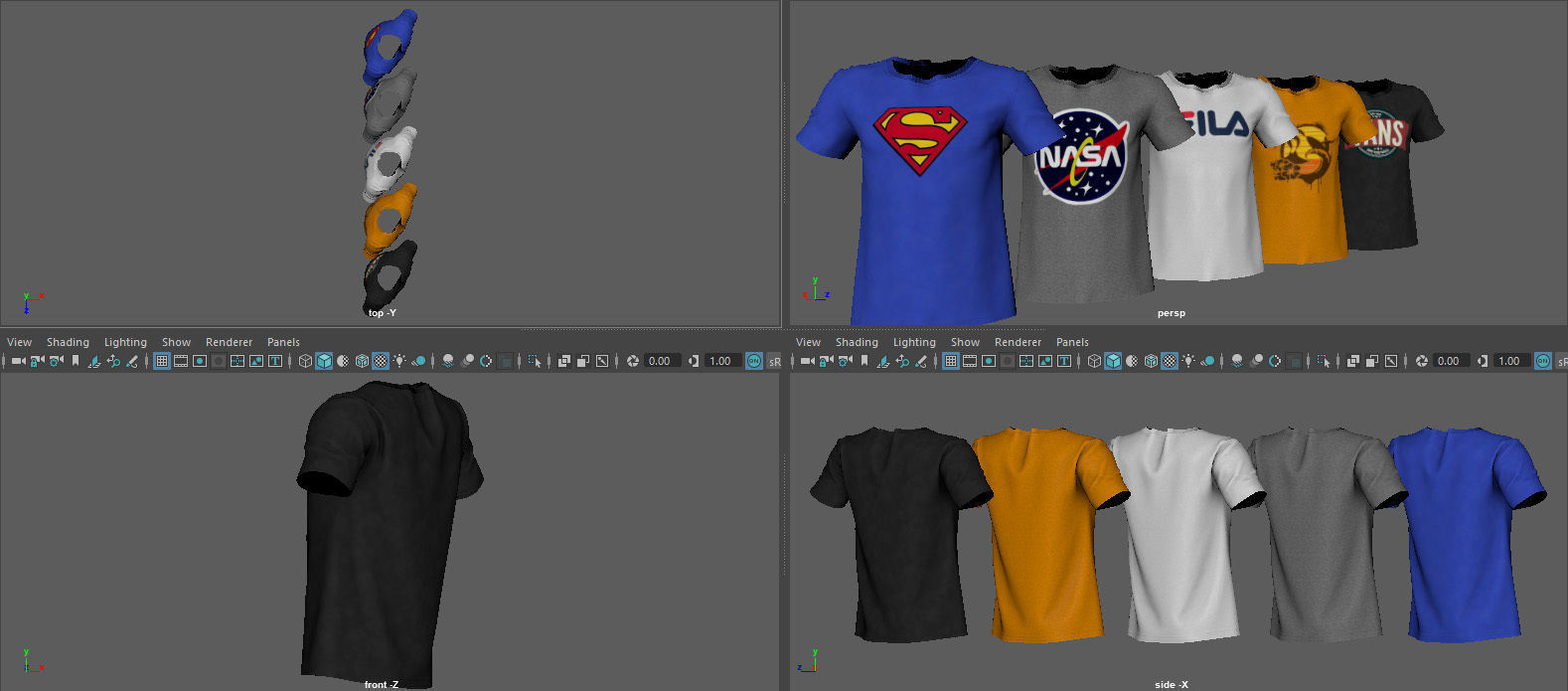Open View menu in side view panel

[808, 342]
